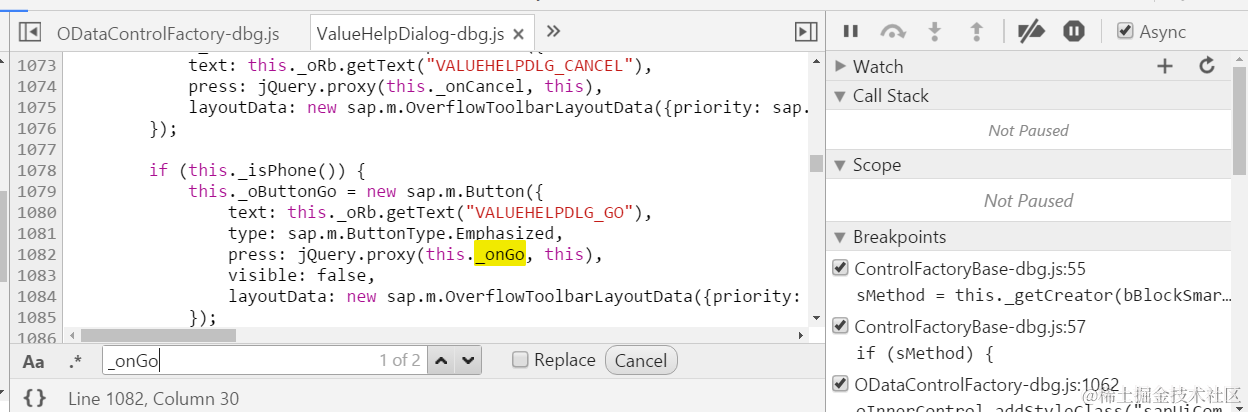Pretty print the source code

pos(34,398)
